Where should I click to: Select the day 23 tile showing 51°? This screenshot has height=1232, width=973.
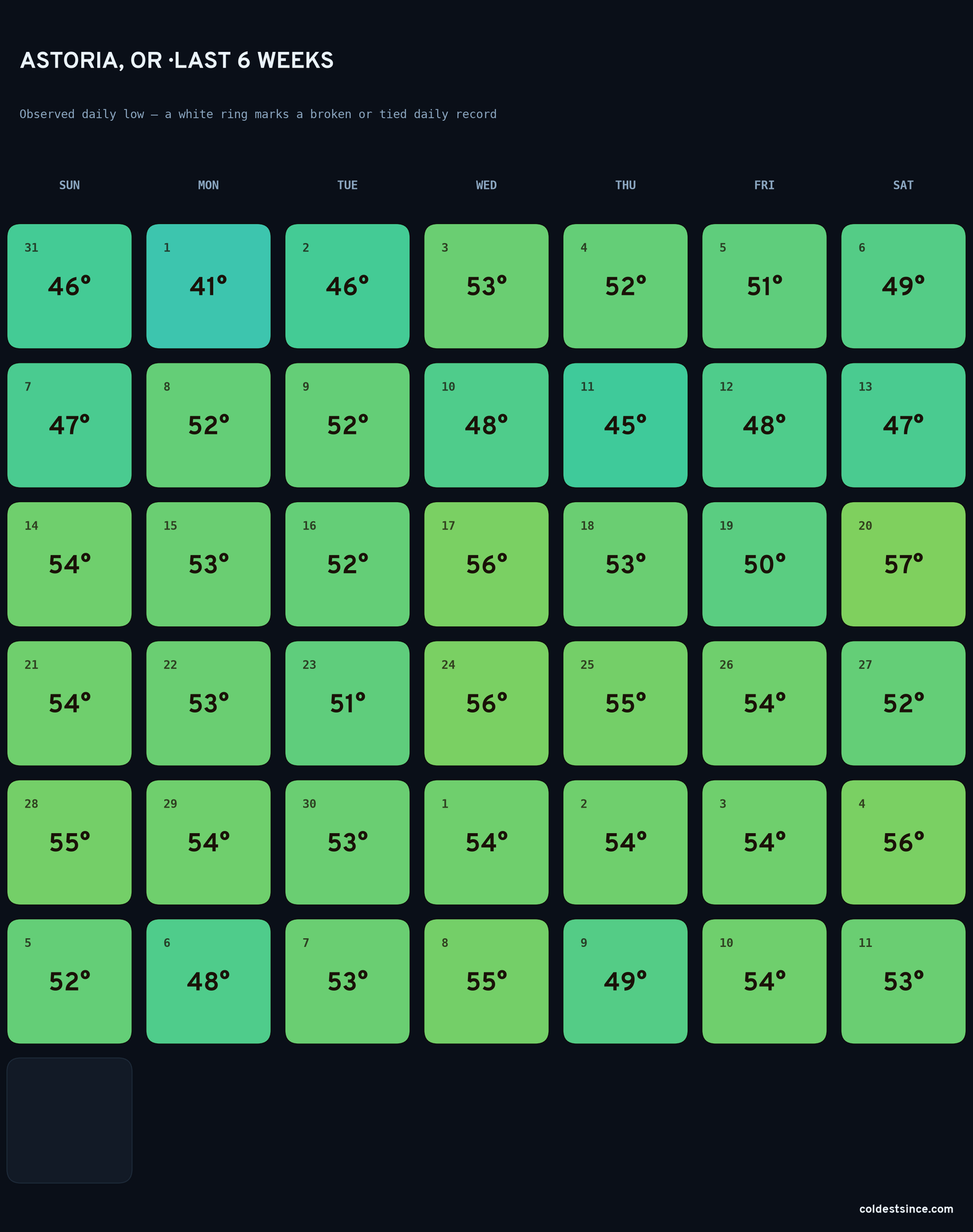pyautogui.click(x=347, y=703)
